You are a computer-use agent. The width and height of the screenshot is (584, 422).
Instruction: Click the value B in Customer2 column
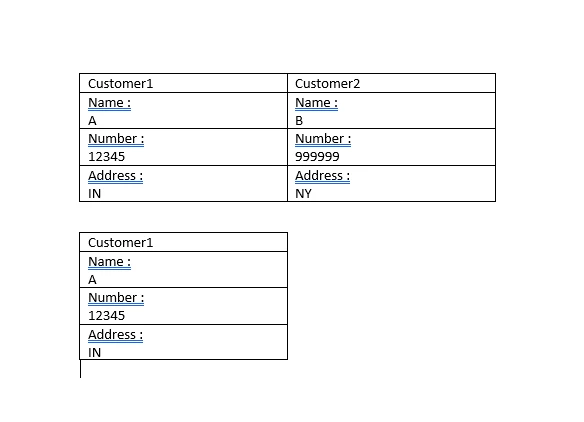click(299, 121)
